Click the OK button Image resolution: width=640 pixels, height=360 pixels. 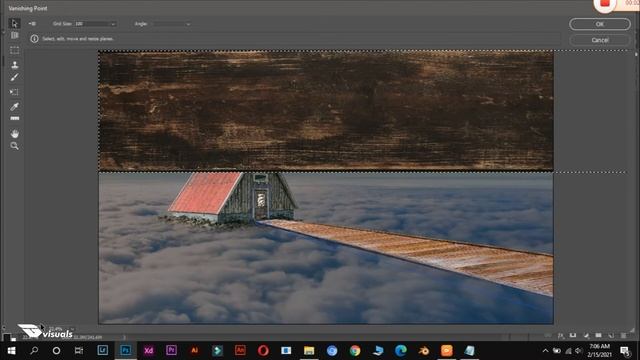coord(599,24)
